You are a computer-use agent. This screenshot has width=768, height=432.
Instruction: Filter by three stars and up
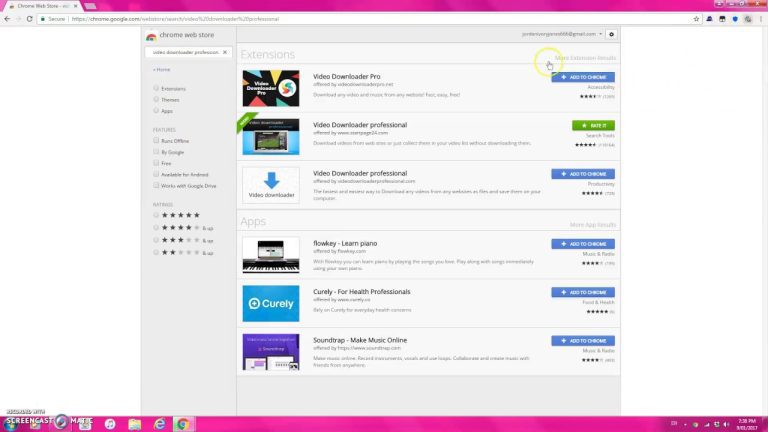tap(156, 240)
